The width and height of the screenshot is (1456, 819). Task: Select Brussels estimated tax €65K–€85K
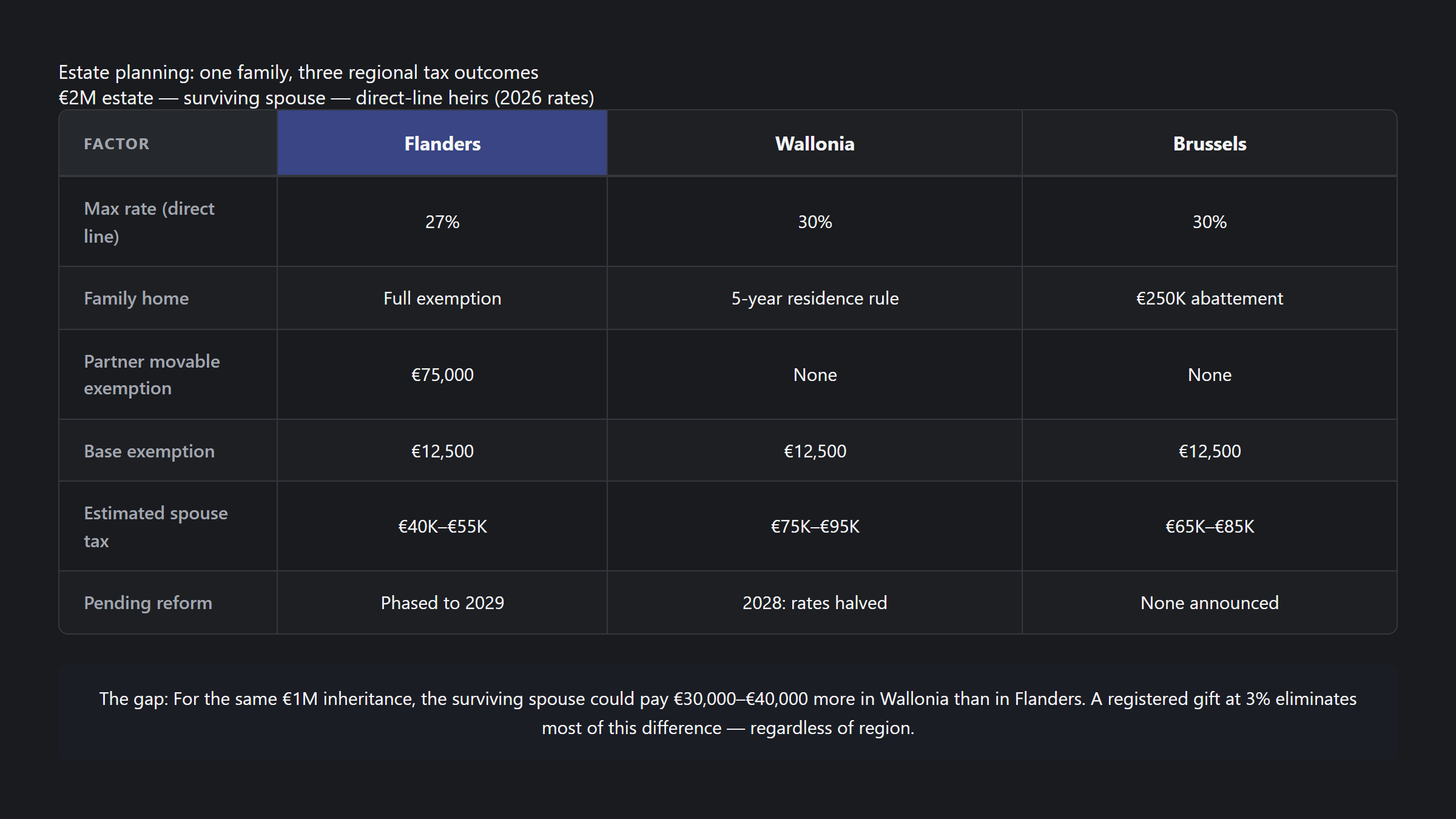click(x=1209, y=527)
